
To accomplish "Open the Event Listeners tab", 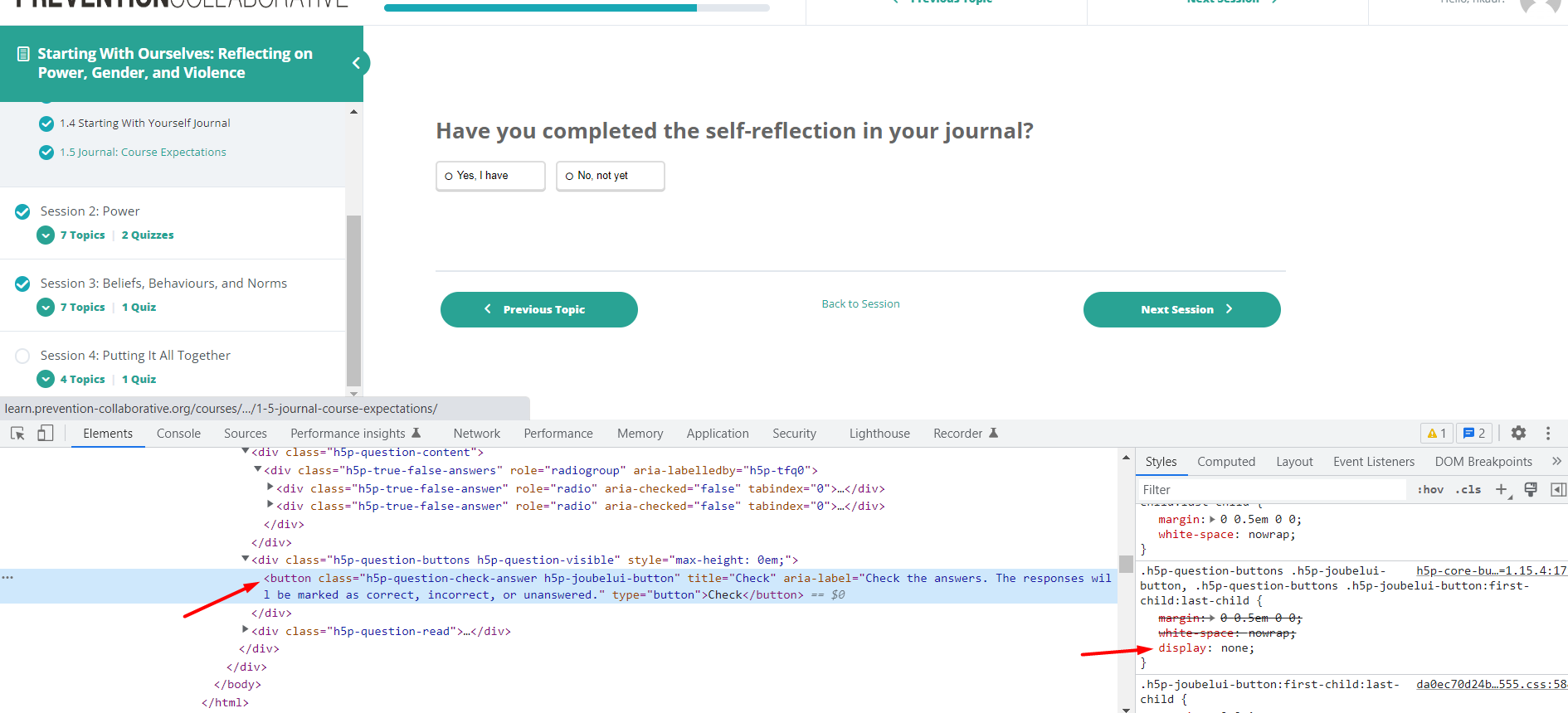I will [1374, 461].
